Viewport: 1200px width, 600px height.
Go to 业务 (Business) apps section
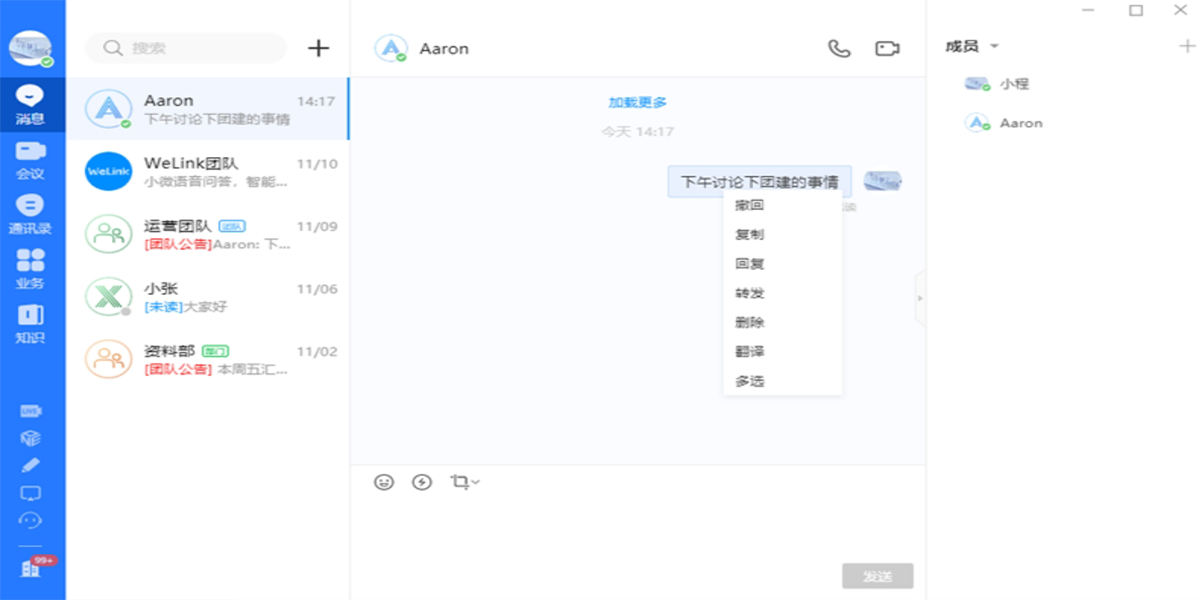(x=31, y=268)
